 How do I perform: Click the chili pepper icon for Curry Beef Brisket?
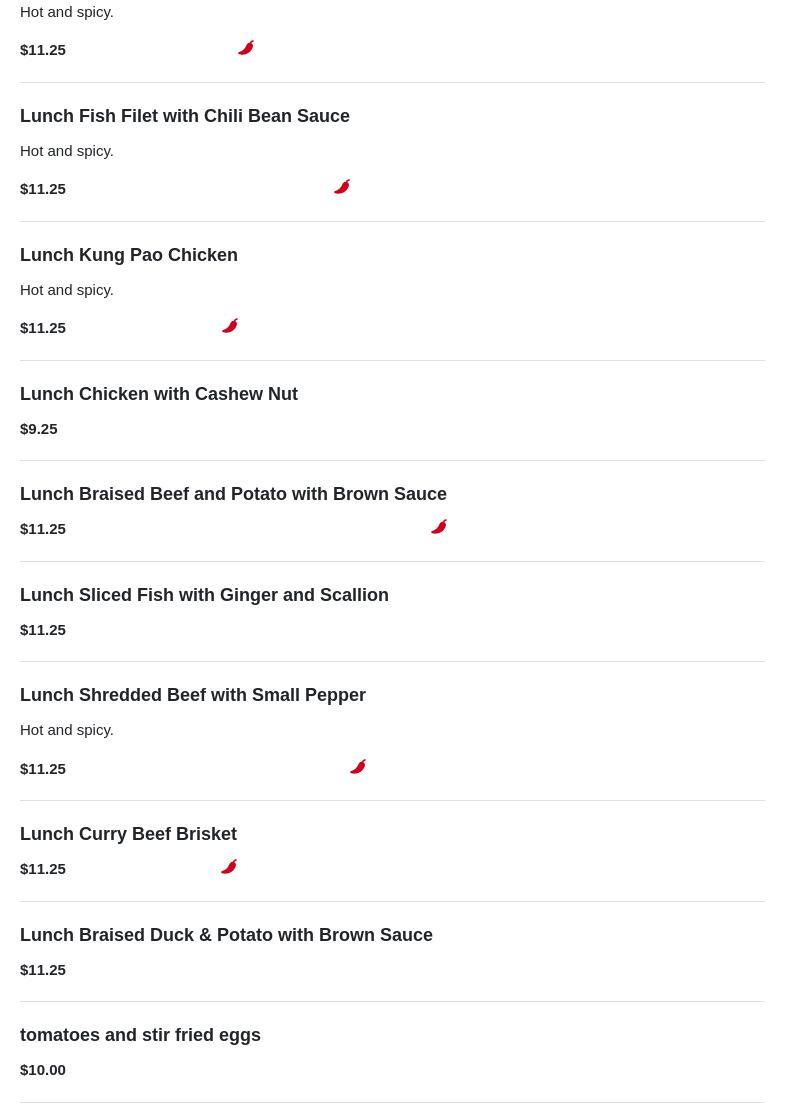[229, 867]
